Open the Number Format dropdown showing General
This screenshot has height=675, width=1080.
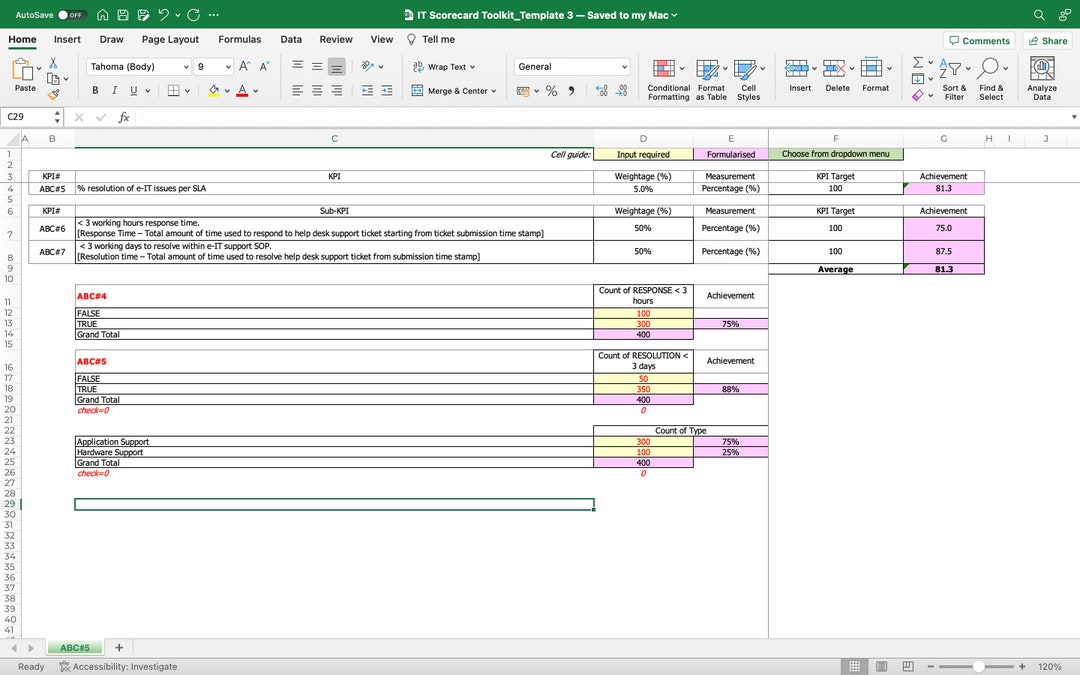coord(570,66)
